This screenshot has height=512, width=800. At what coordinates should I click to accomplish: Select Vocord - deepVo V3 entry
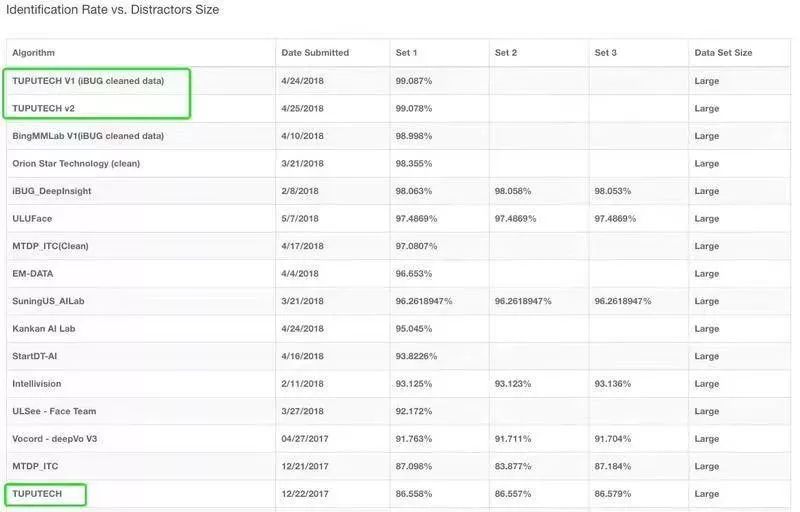click(55, 438)
